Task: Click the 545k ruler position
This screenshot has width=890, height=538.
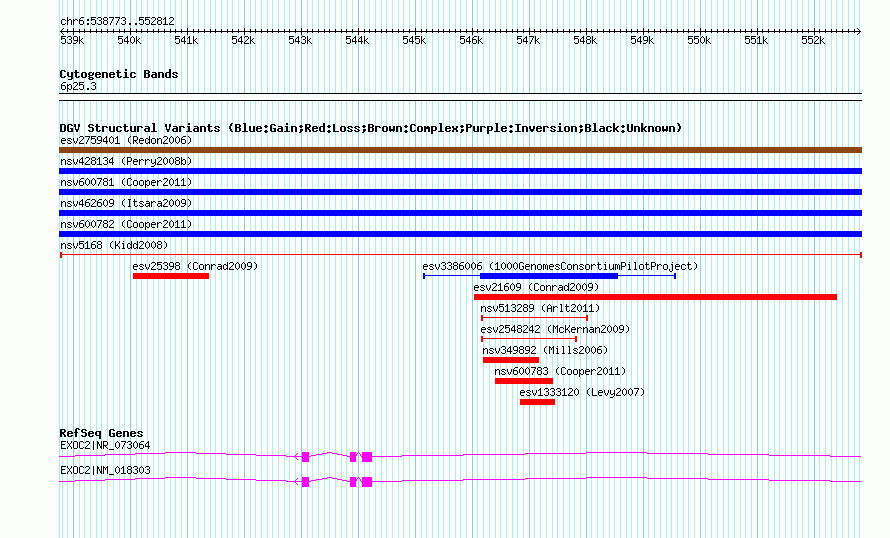Action: tap(414, 40)
